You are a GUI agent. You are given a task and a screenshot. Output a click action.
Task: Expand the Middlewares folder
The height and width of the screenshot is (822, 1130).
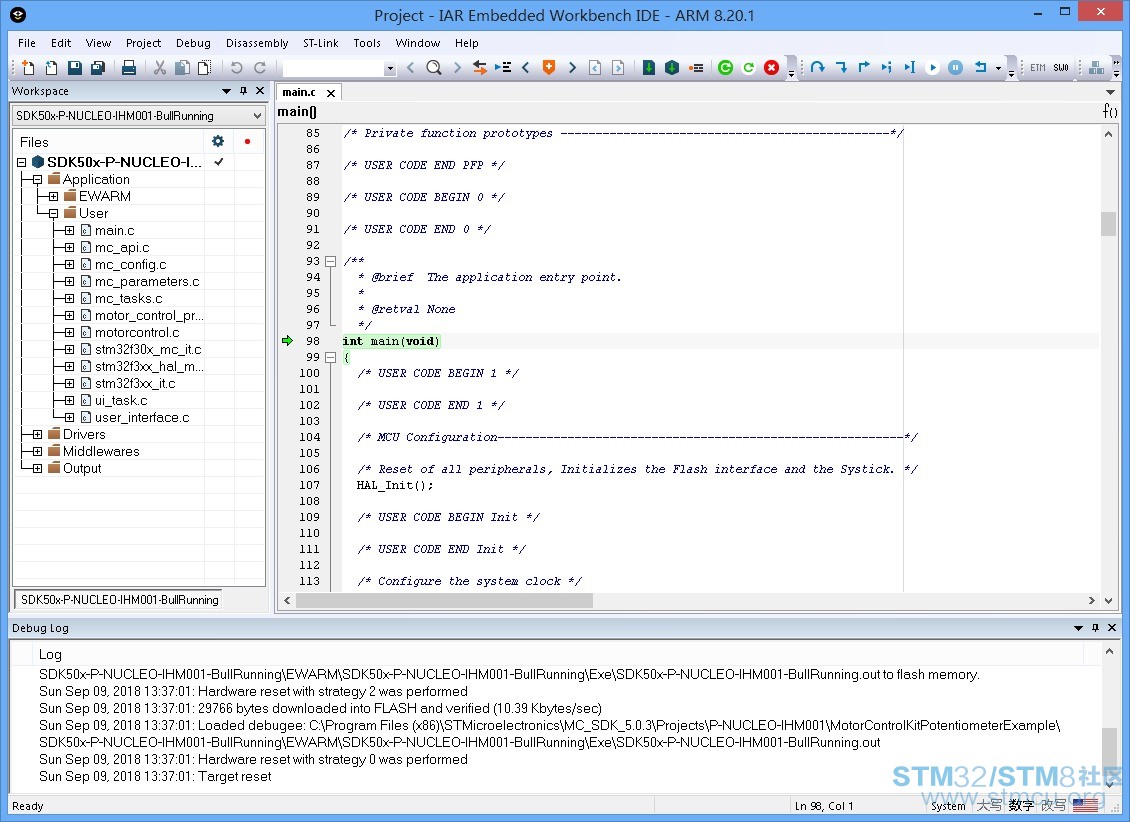coord(37,451)
